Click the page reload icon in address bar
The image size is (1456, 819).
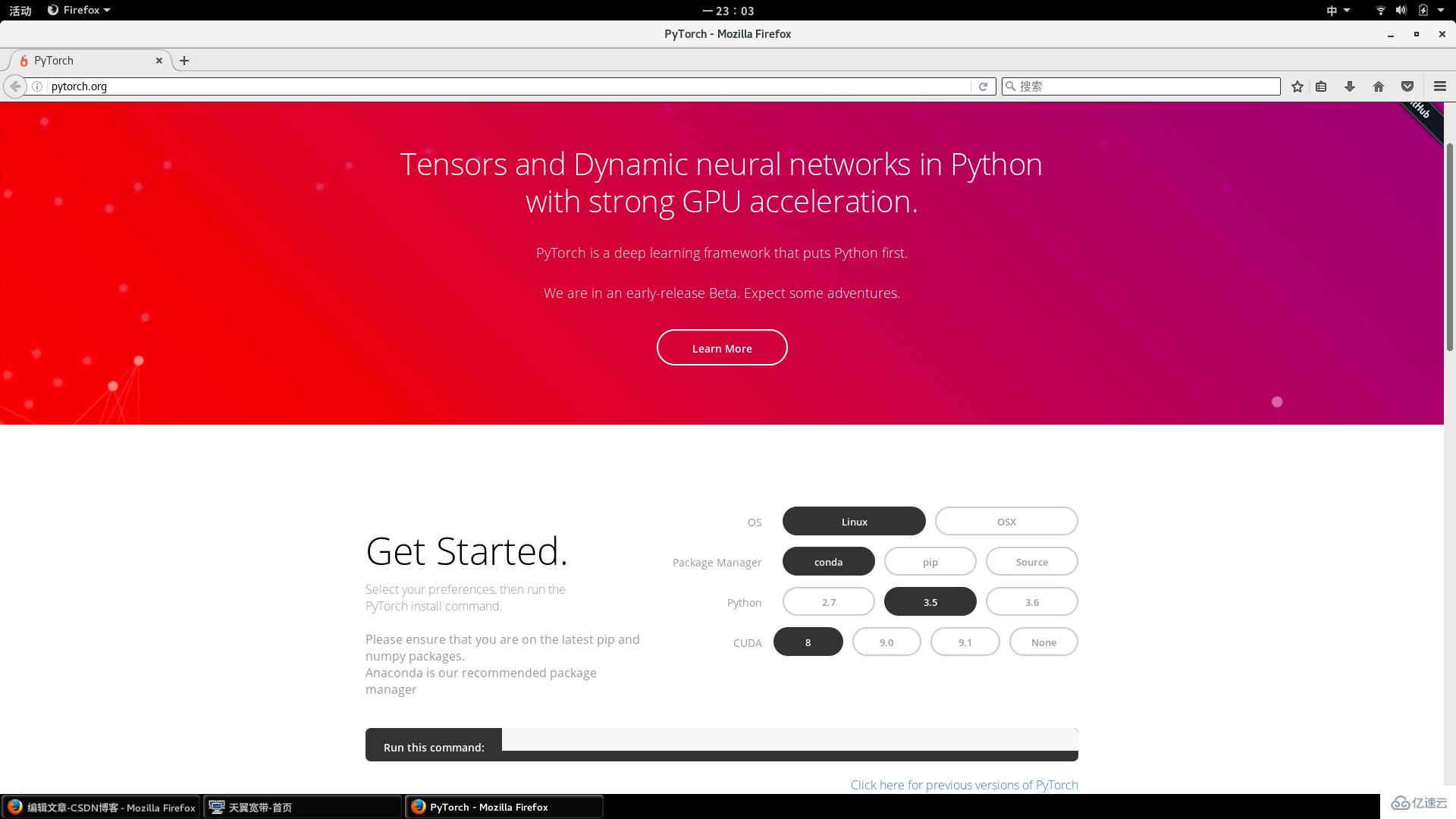coord(983,86)
